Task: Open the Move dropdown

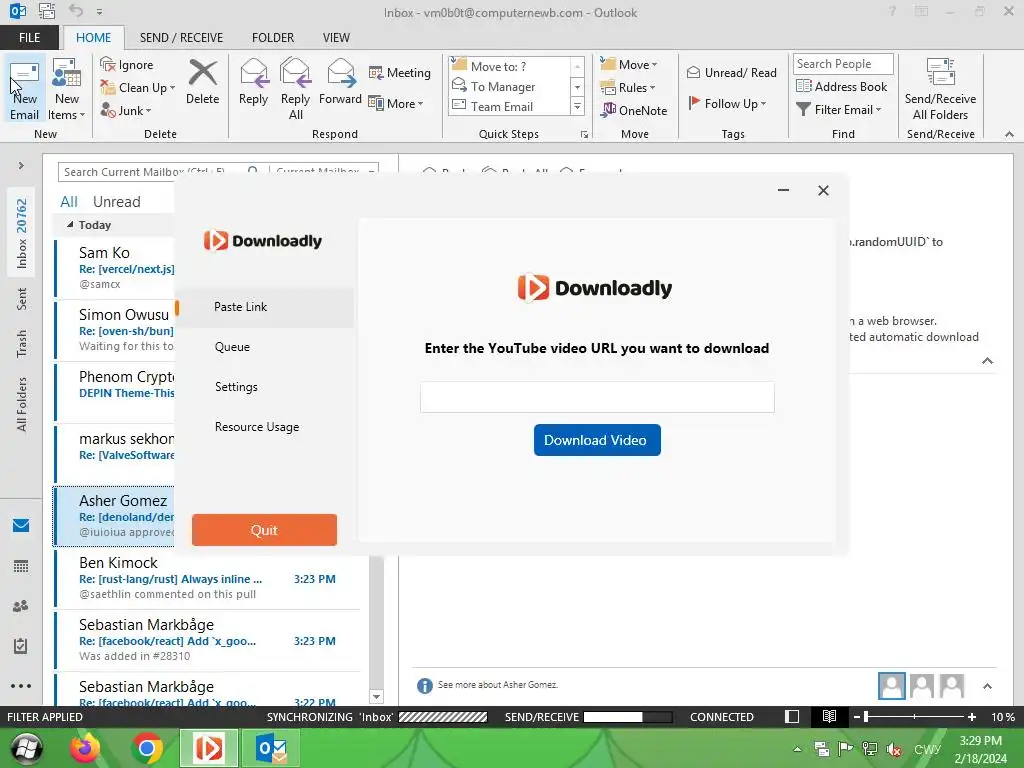Action: (x=629, y=64)
